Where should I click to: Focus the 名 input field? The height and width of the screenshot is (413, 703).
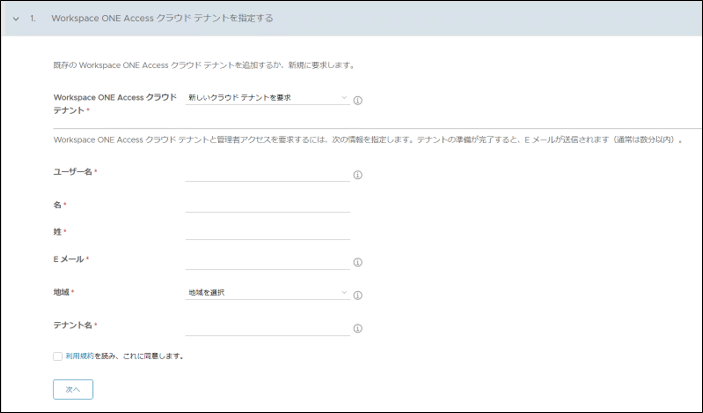pyautogui.click(x=268, y=205)
